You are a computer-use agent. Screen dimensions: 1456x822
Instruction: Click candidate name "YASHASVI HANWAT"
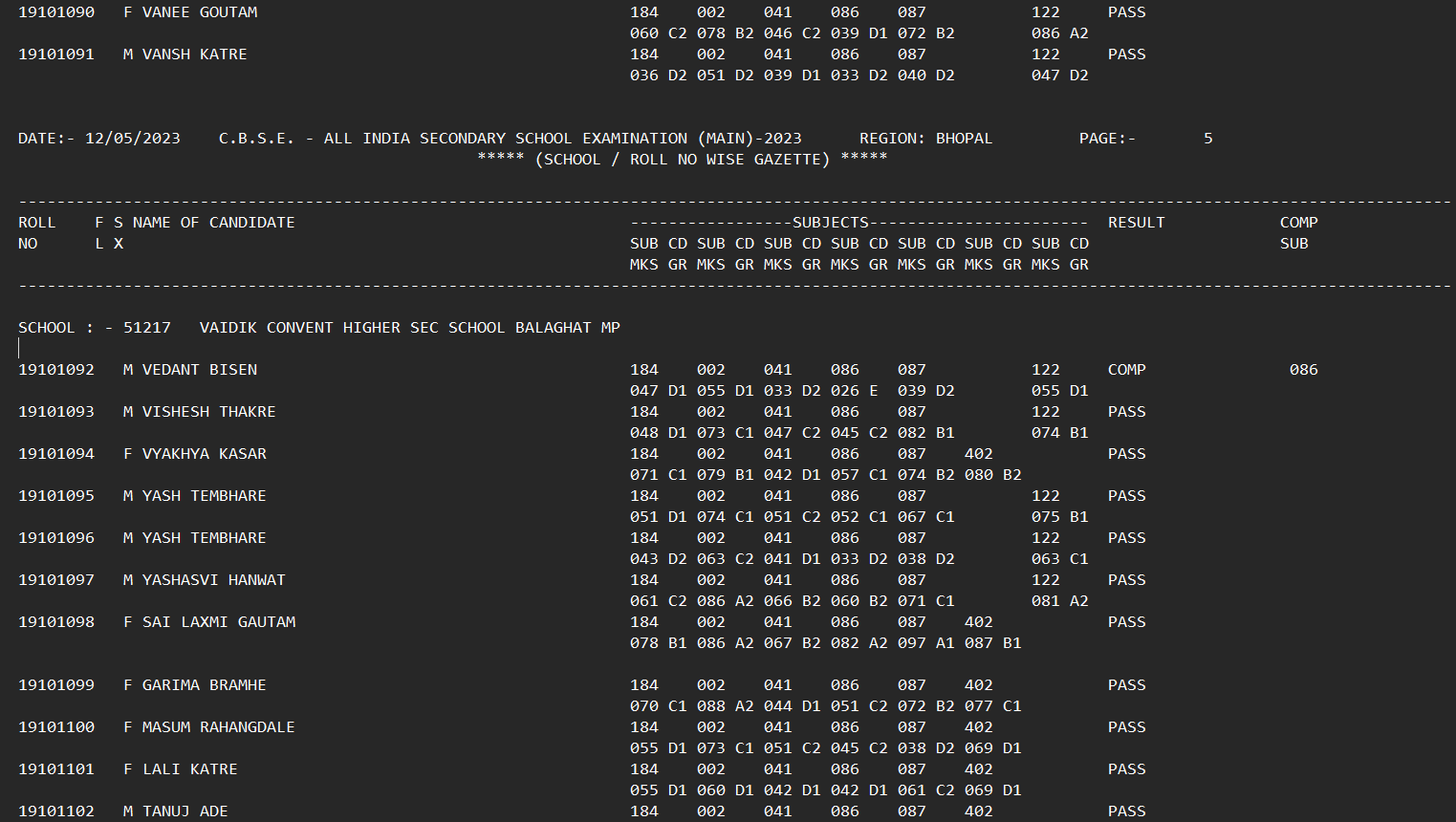pyautogui.click(x=214, y=580)
